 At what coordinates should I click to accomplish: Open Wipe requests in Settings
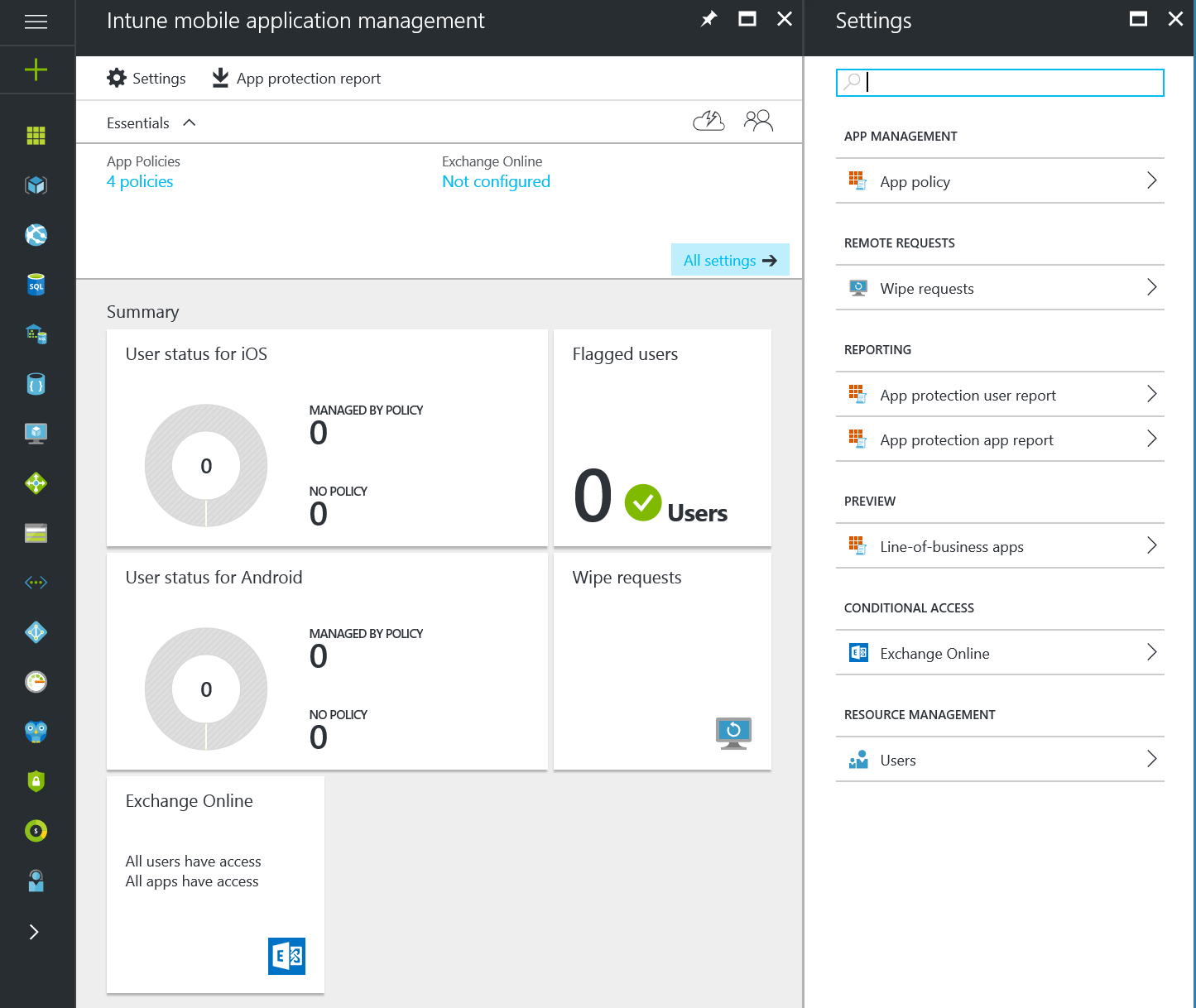coord(1000,288)
